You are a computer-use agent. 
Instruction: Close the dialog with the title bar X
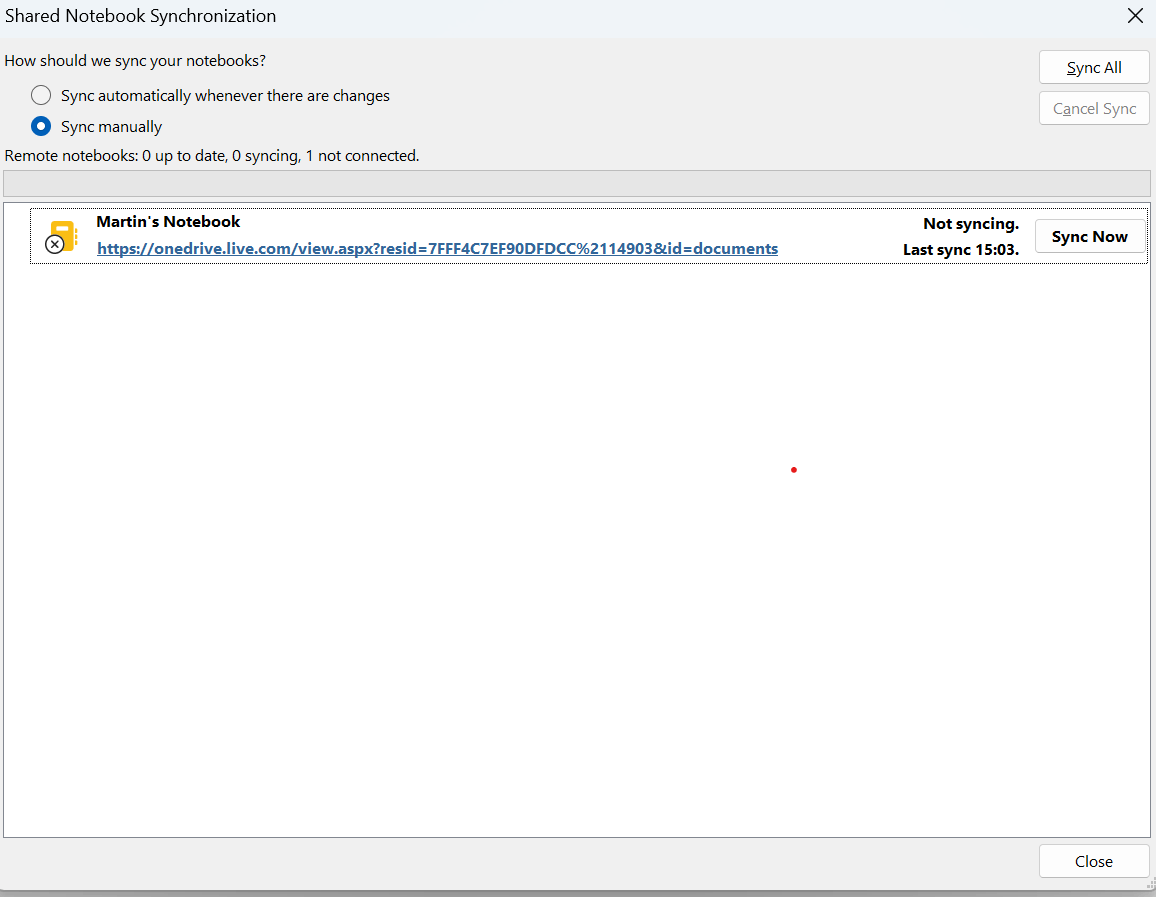click(x=1135, y=15)
